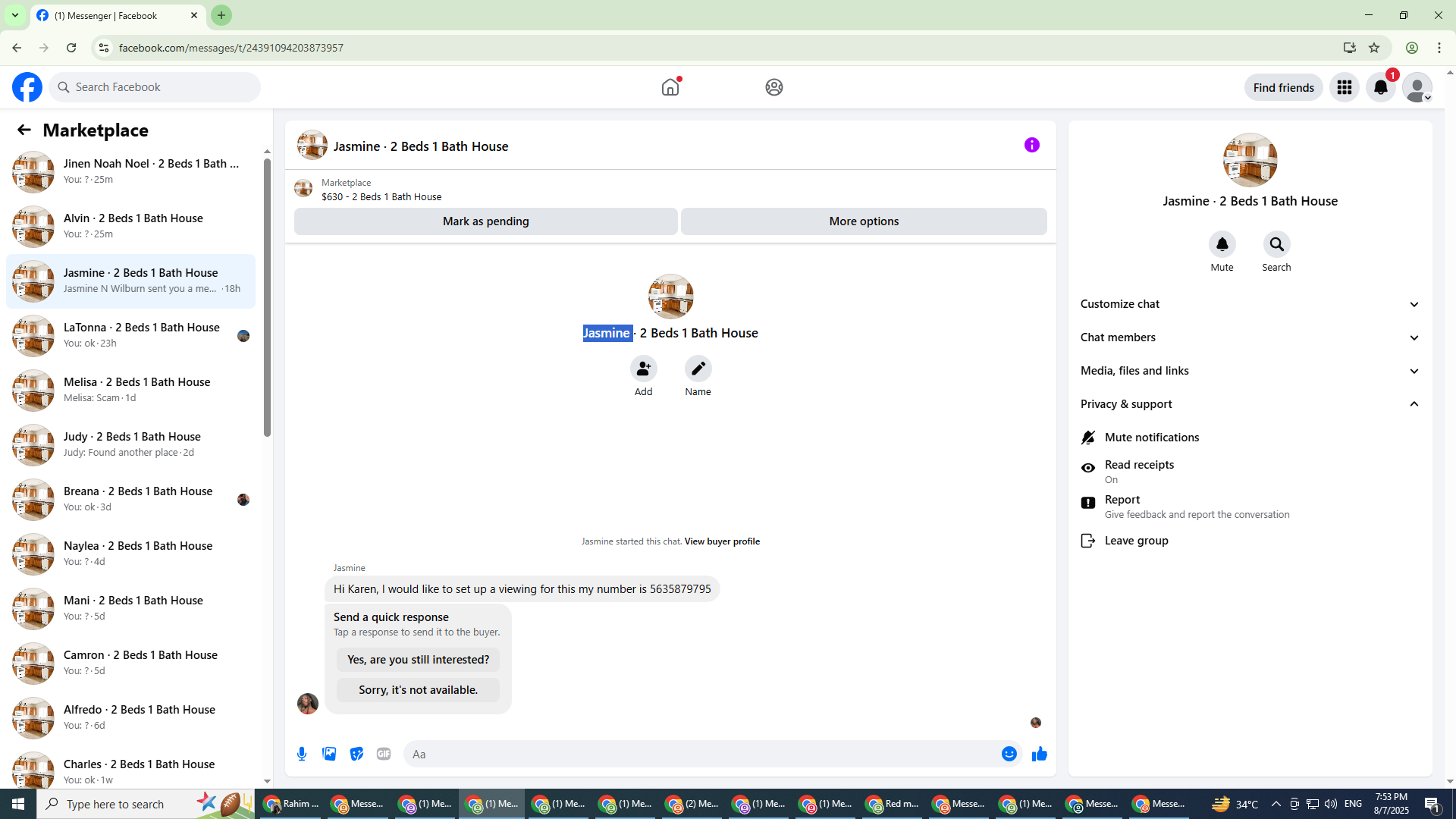Click Jasmine's avatar beside her message
This screenshot has height=819, width=1456.
pyautogui.click(x=308, y=704)
